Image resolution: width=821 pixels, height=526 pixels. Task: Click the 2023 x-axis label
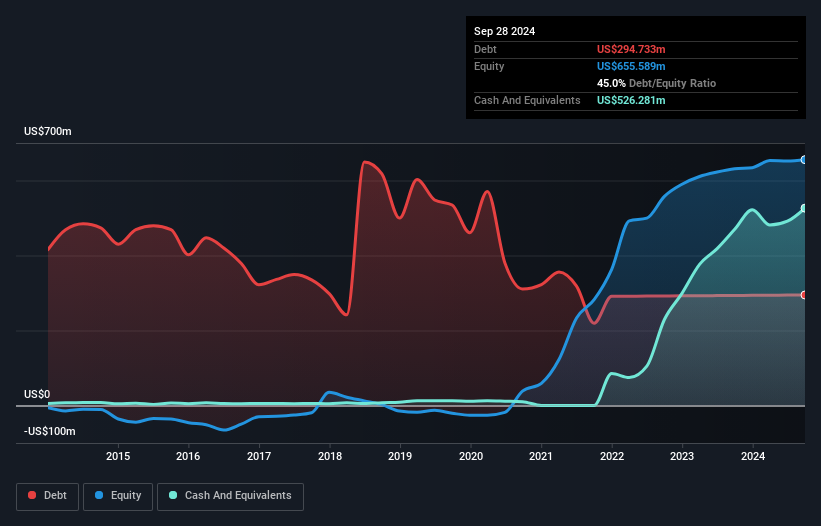click(x=682, y=456)
